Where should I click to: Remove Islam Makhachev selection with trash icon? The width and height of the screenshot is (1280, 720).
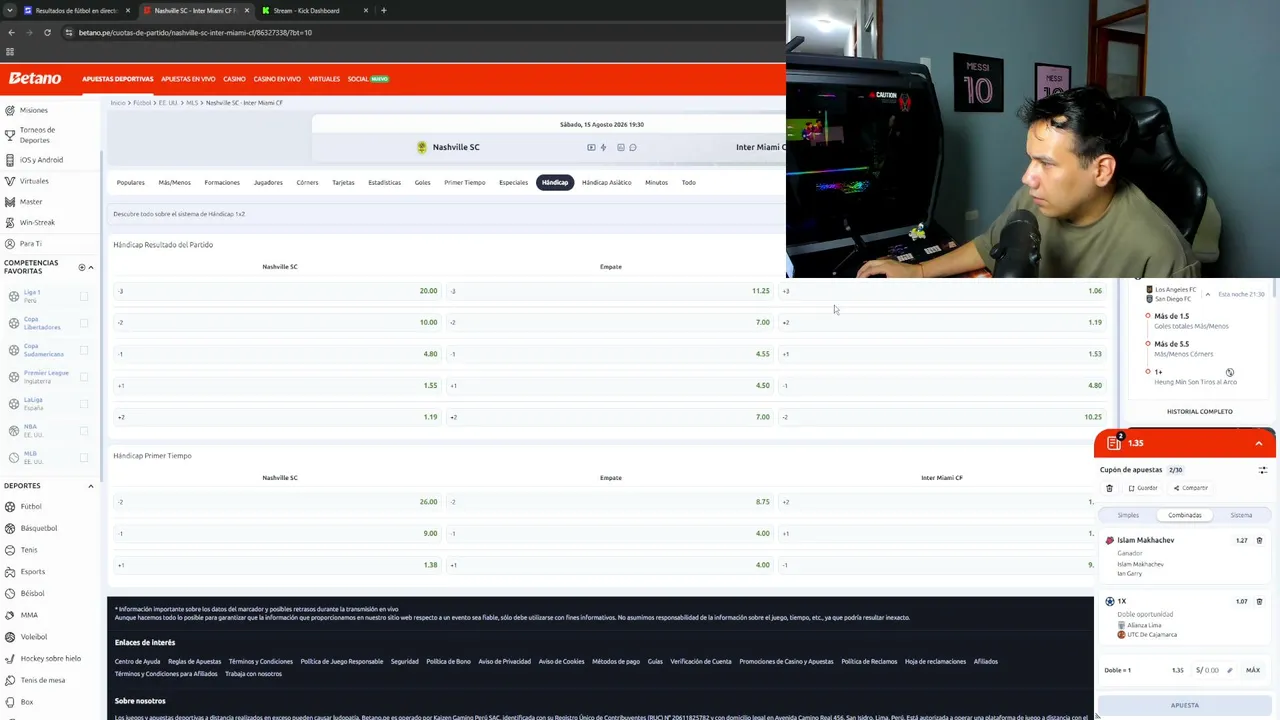(x=1259, y=541)
